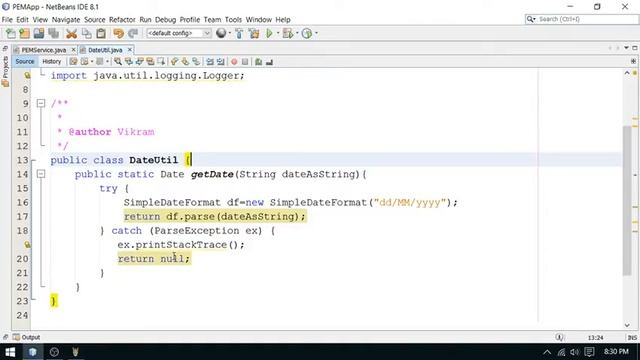Open the File menu
Image resolution: width=640 pixels, height=360 pixels.
pyautogui.click(x=7, y=20)
